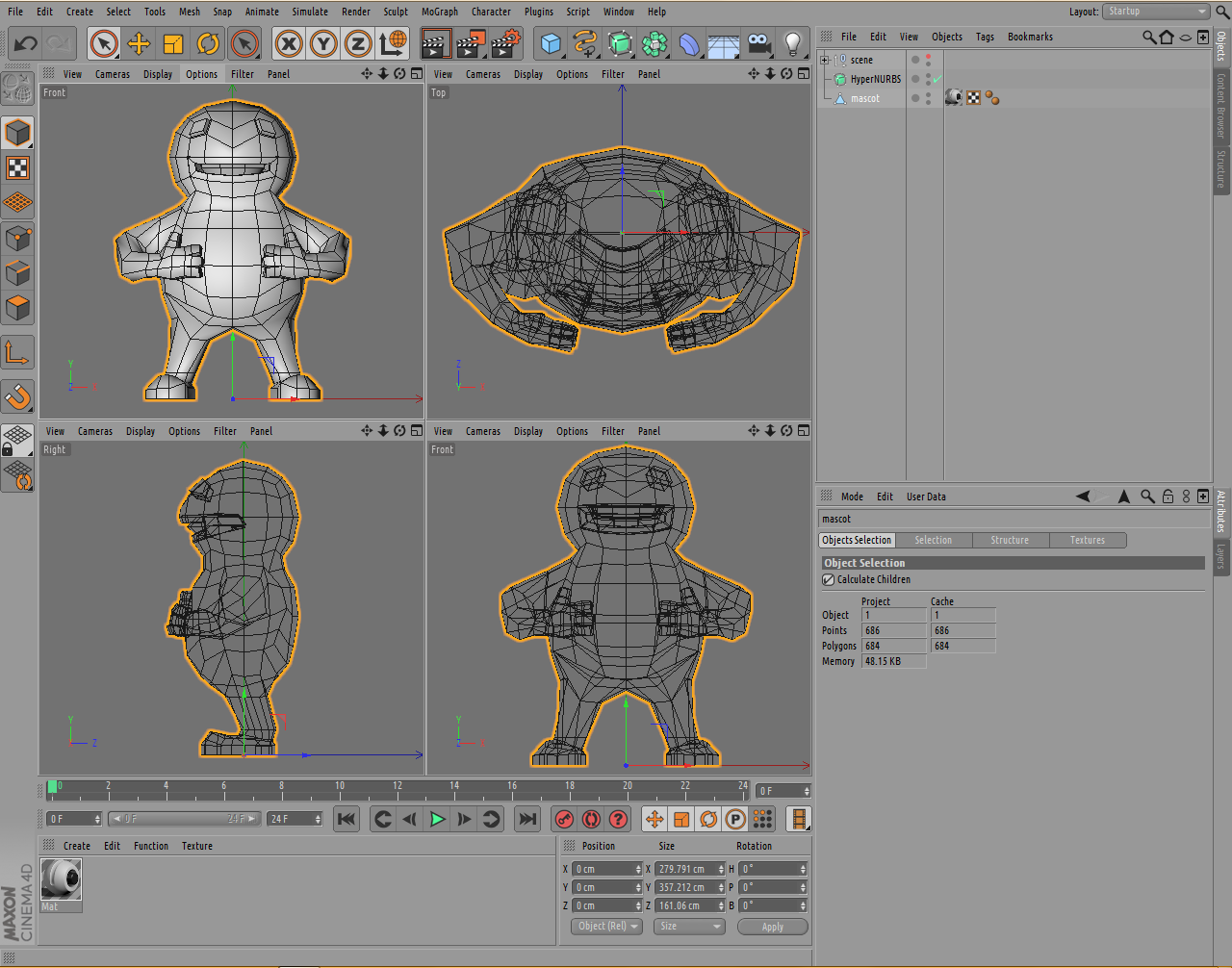The width and height of the screenshot is (1232, 968).
Task: Open the Mat material thumbnail
Action: [x=61, y=878]
